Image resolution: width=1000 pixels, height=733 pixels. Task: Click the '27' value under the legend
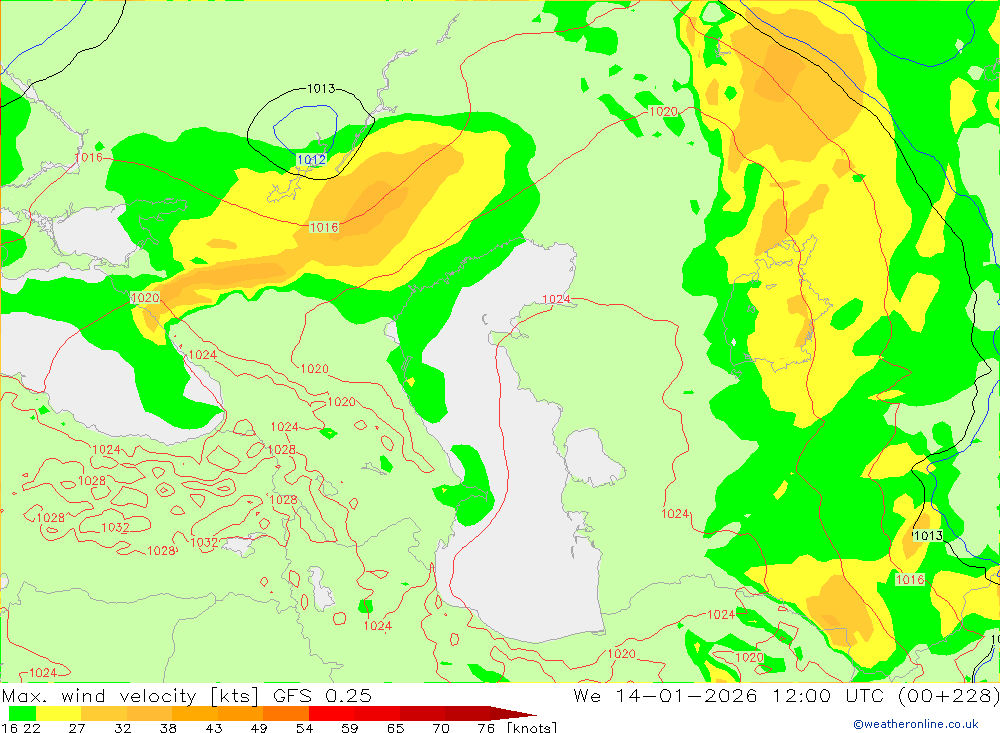click(77, 728)
